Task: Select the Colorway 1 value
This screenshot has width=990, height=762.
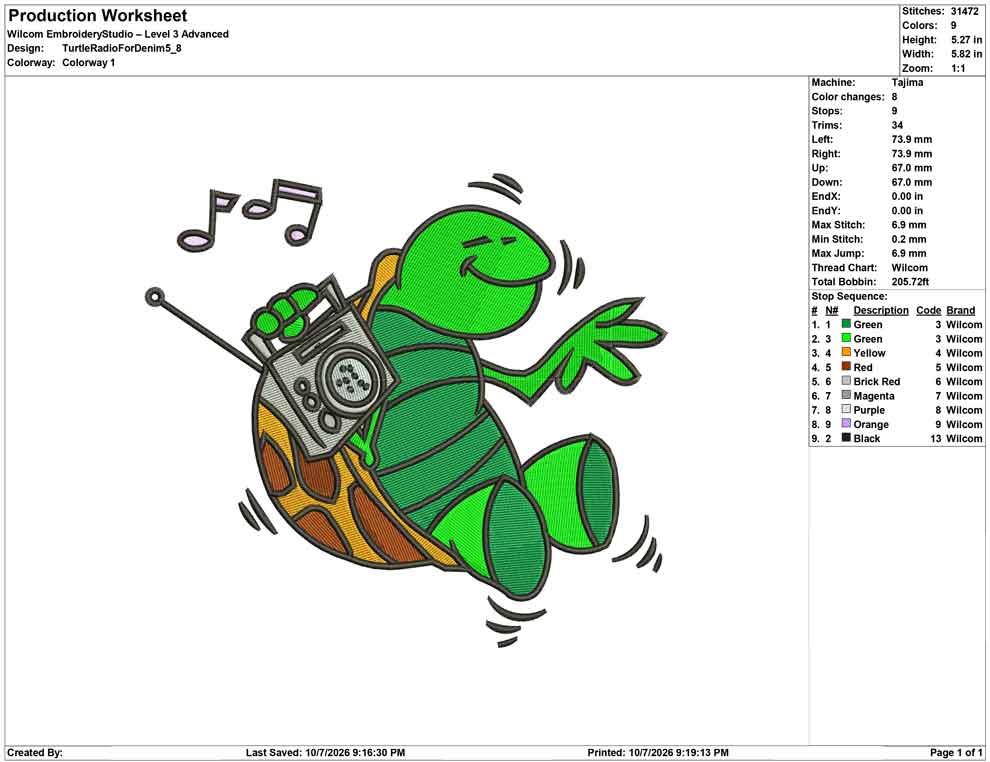Action: pyautogui.click(x=88, y=63)
